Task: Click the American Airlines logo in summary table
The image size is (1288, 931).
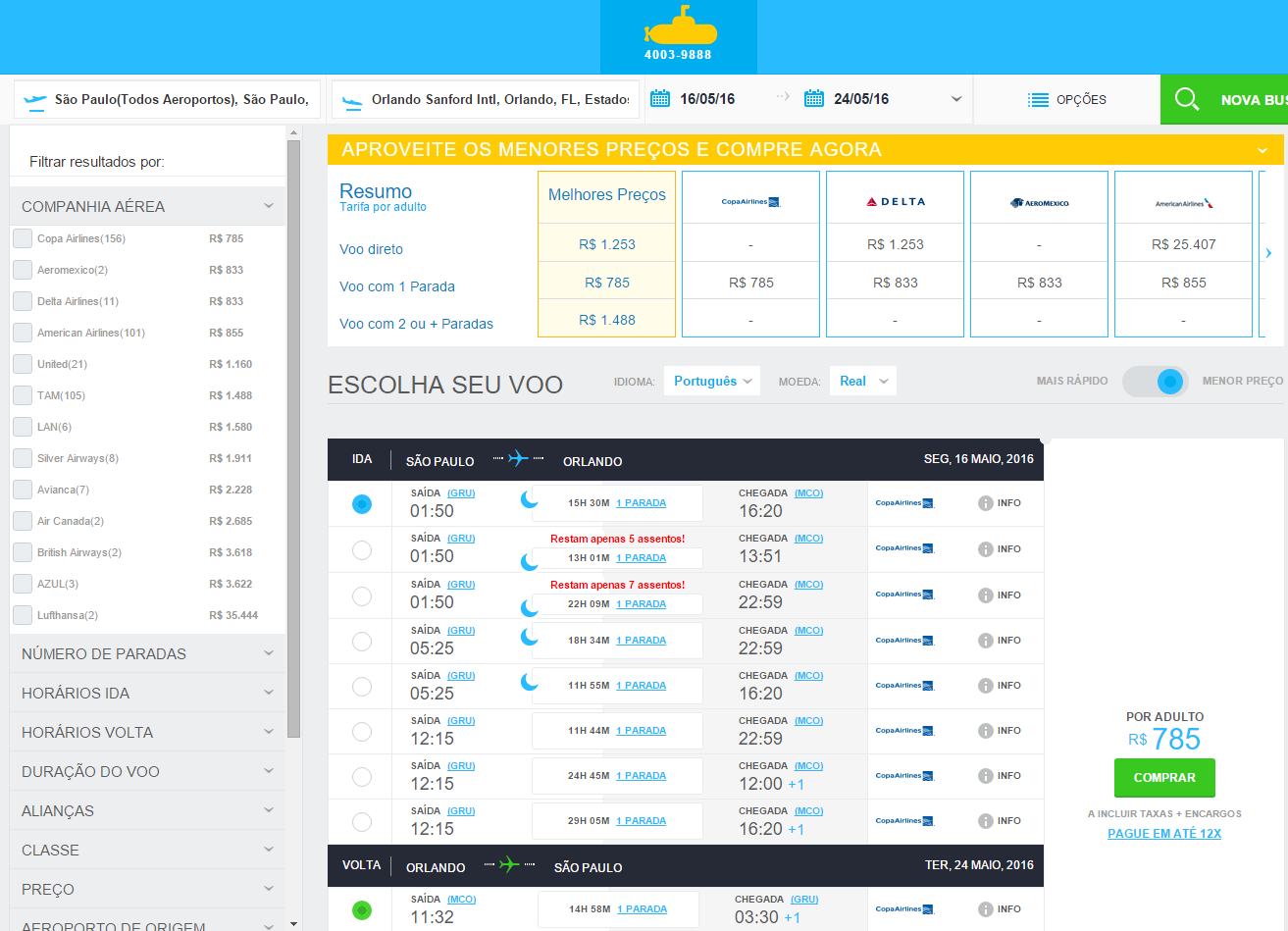Action: [1184, 203]
